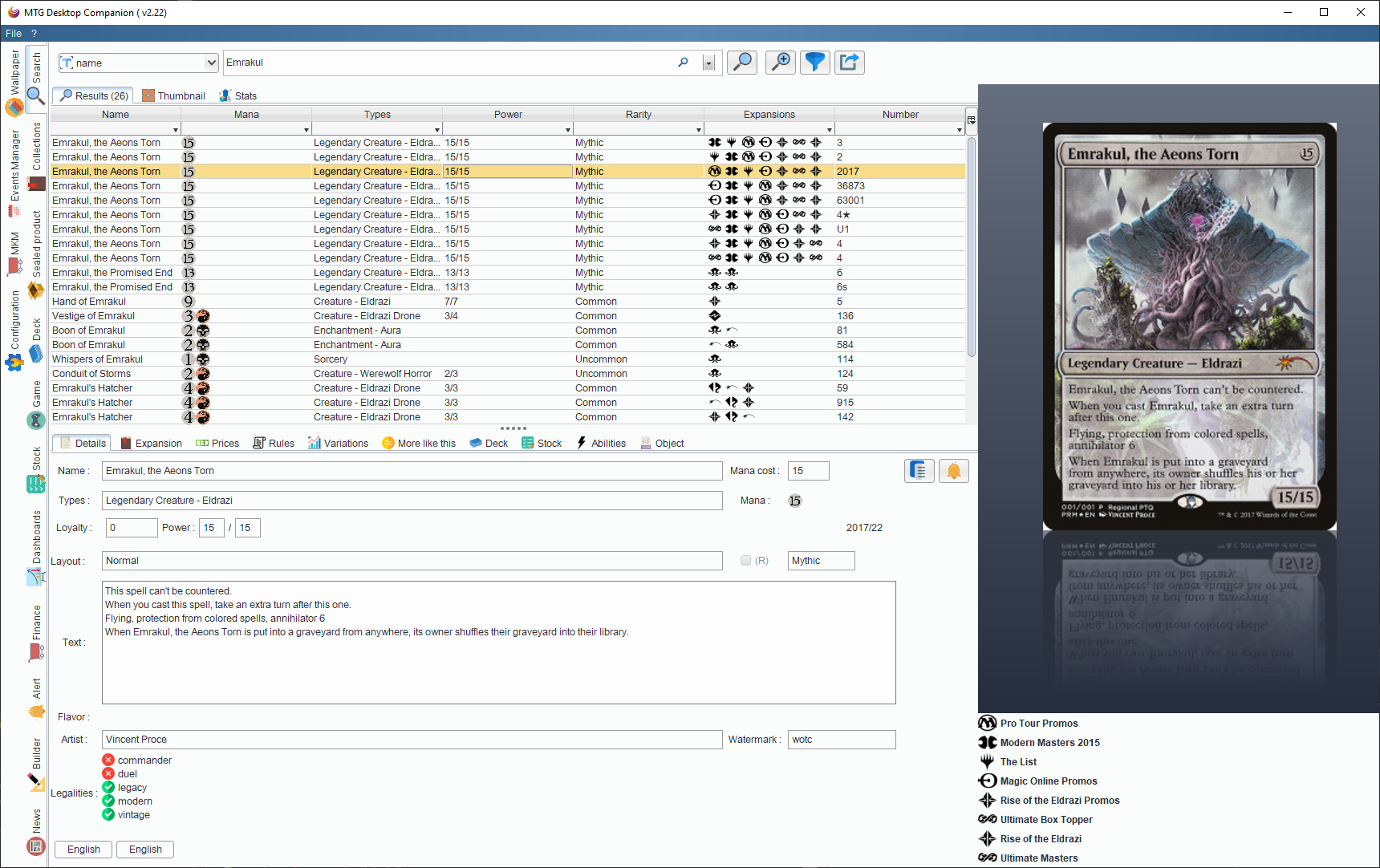Open the Wallpaper module in the sidebar
Viewport: 1380px width, 868px height.
(x=14, y=82)
